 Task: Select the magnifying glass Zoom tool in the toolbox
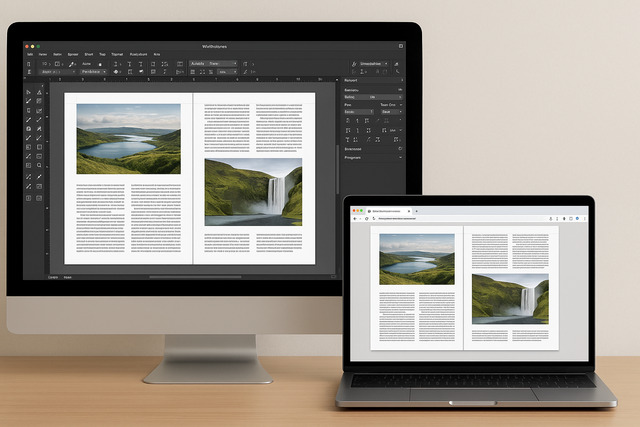tap(39, 165)
